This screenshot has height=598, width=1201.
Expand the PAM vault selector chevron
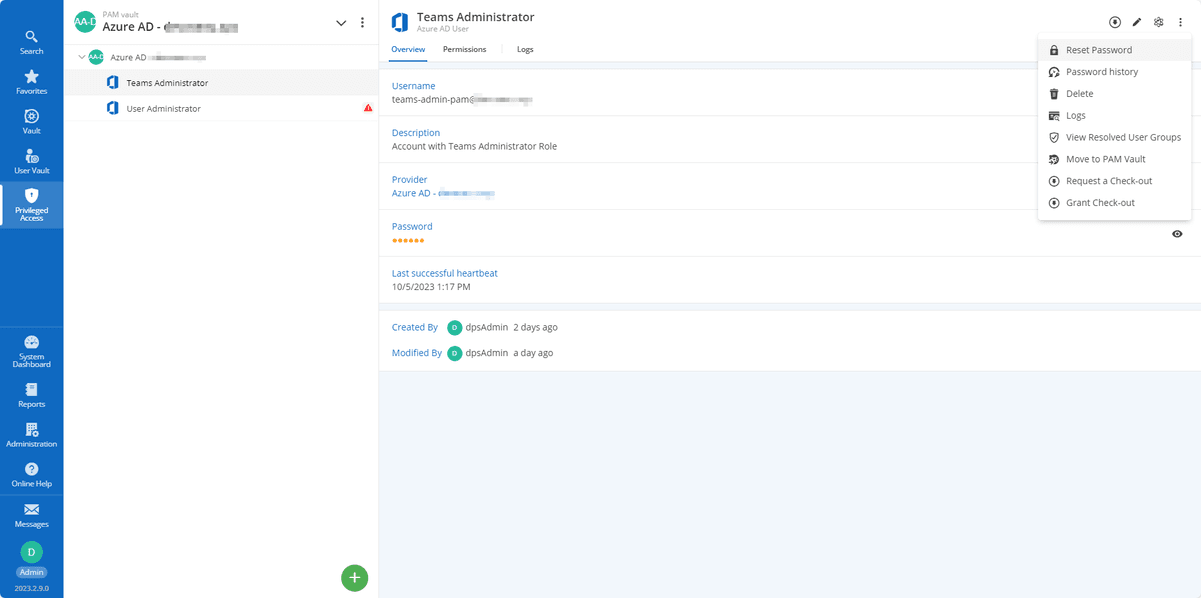[341, 23]
